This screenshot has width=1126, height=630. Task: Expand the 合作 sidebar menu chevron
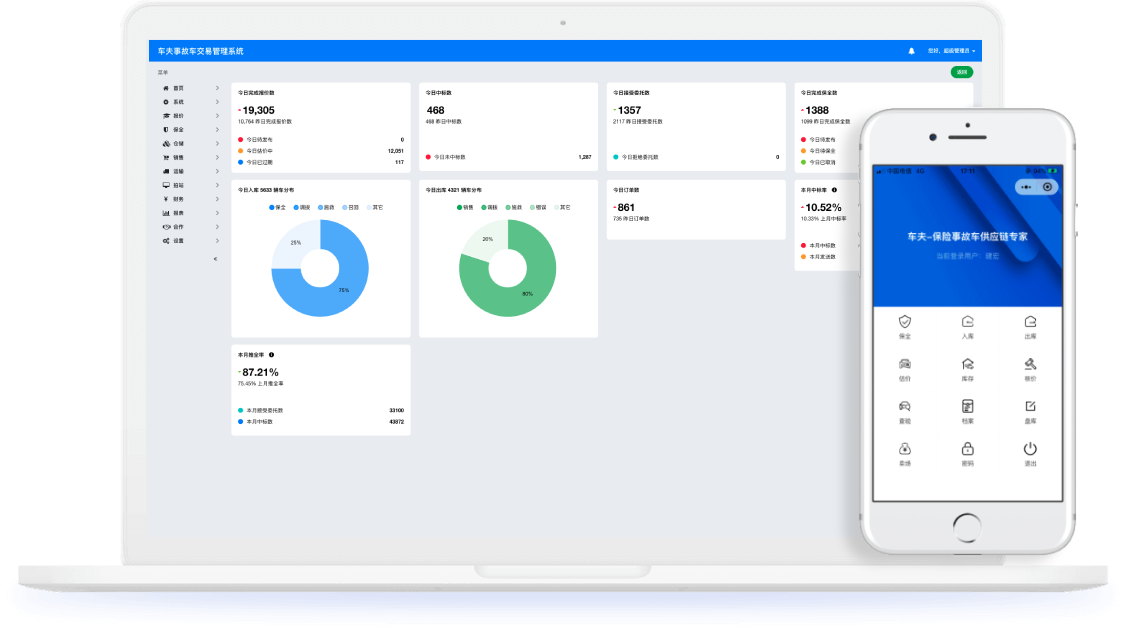217,227
